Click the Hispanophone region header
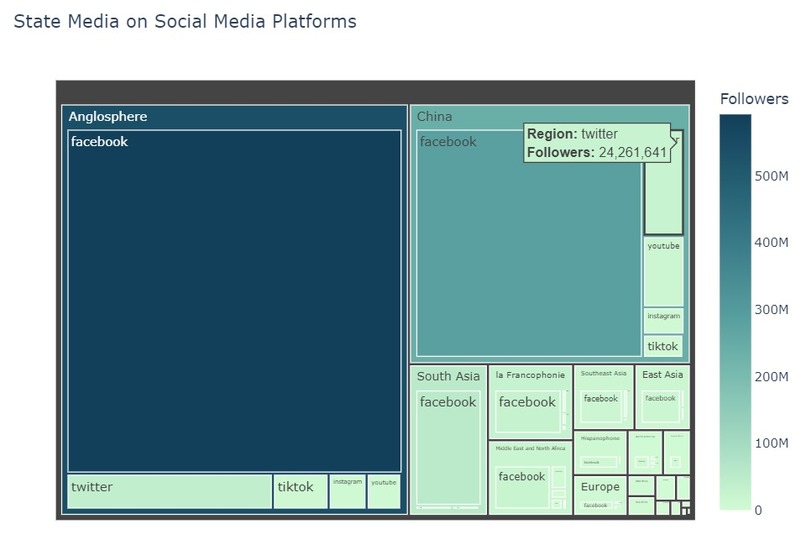Image resolution: width=806 pixels, height=545 pixels. [x=600, y=438]
